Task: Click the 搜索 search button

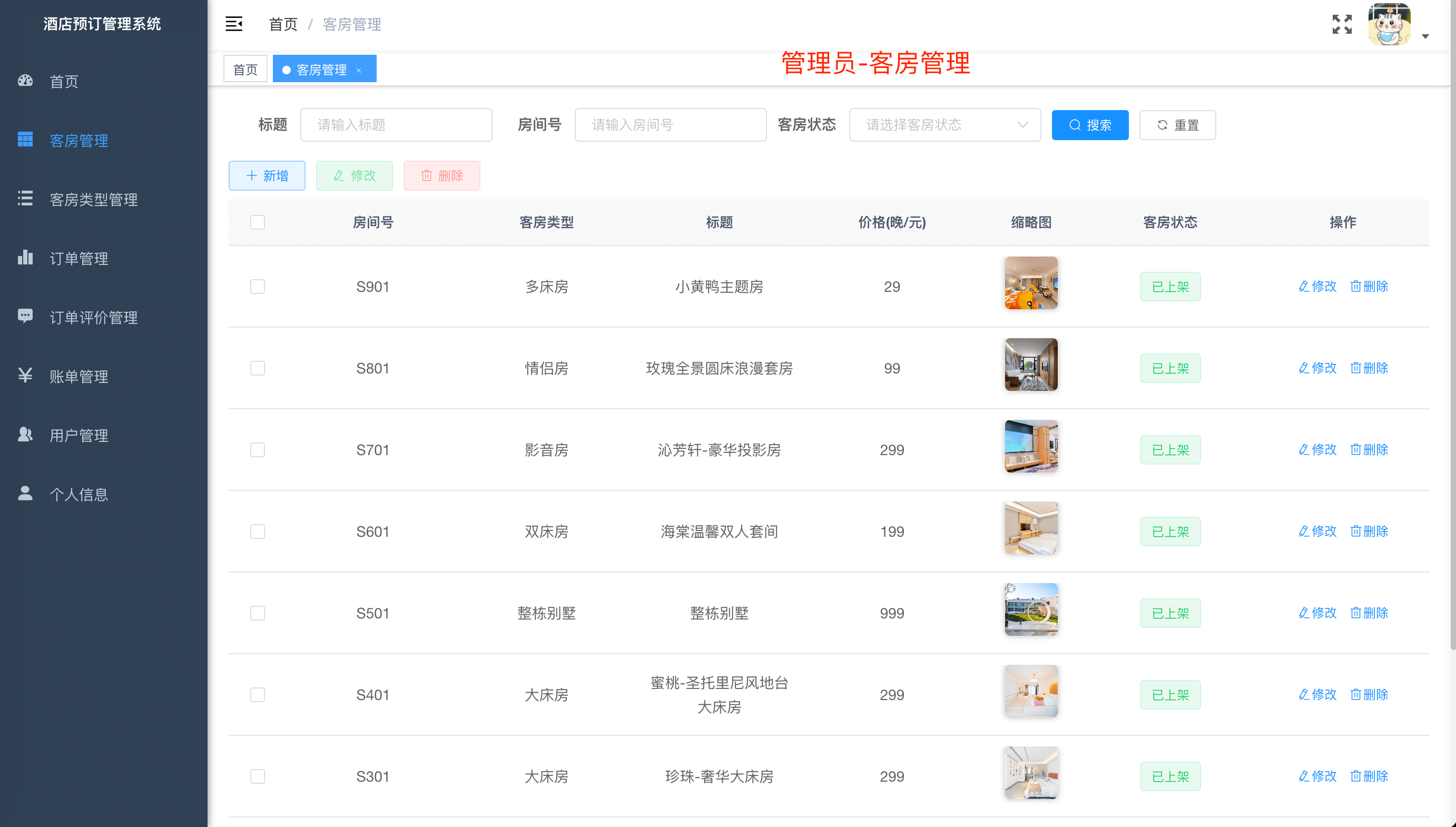Action: pos(1089,124)
